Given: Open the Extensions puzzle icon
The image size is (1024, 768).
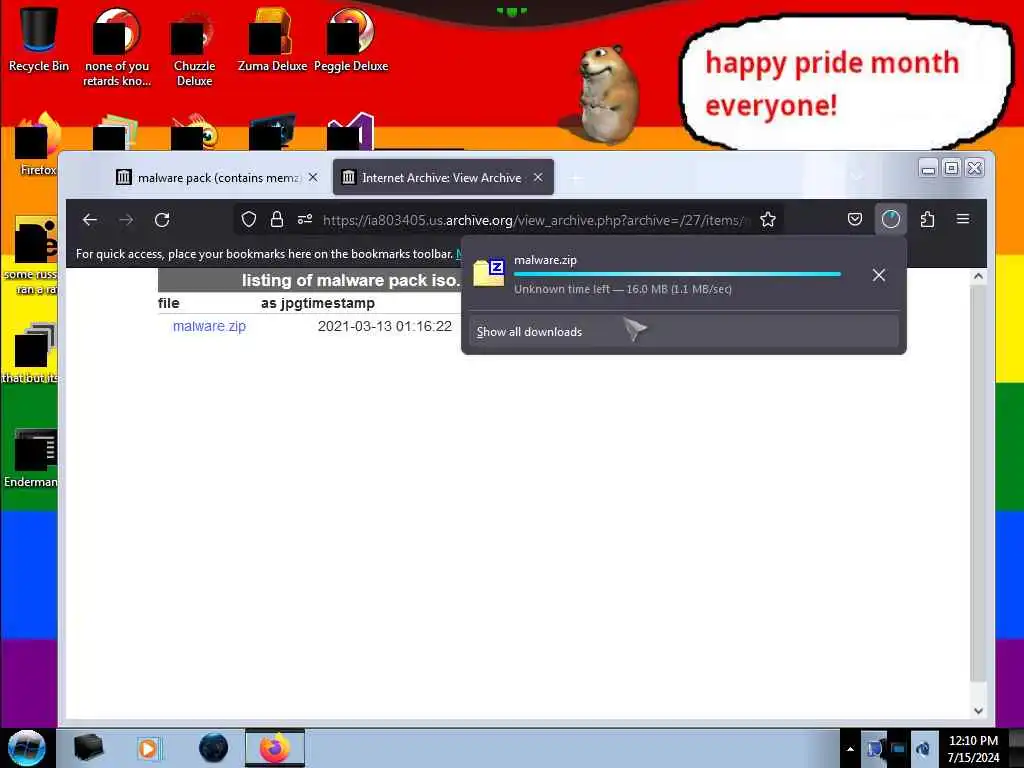Looking at the screenshot, I should pos(927,219).
